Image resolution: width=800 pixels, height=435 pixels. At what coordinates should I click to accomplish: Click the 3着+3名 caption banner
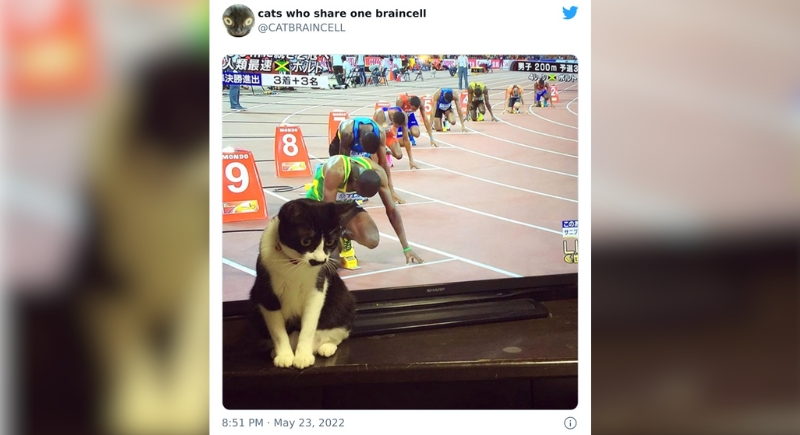tap(295, 81)
